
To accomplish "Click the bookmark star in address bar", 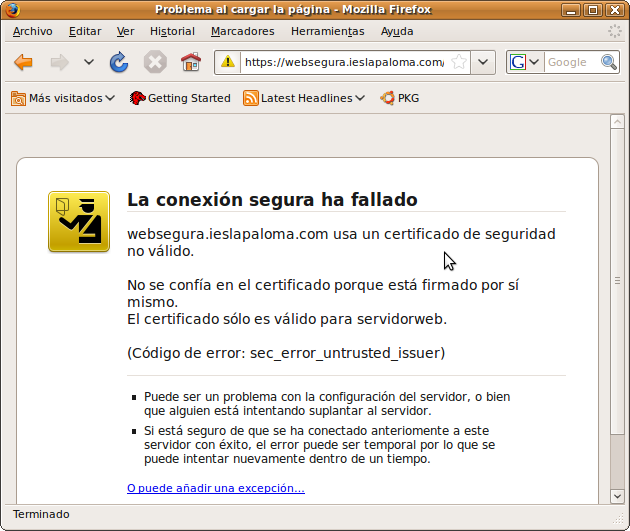I will click(x=458, y=62).
